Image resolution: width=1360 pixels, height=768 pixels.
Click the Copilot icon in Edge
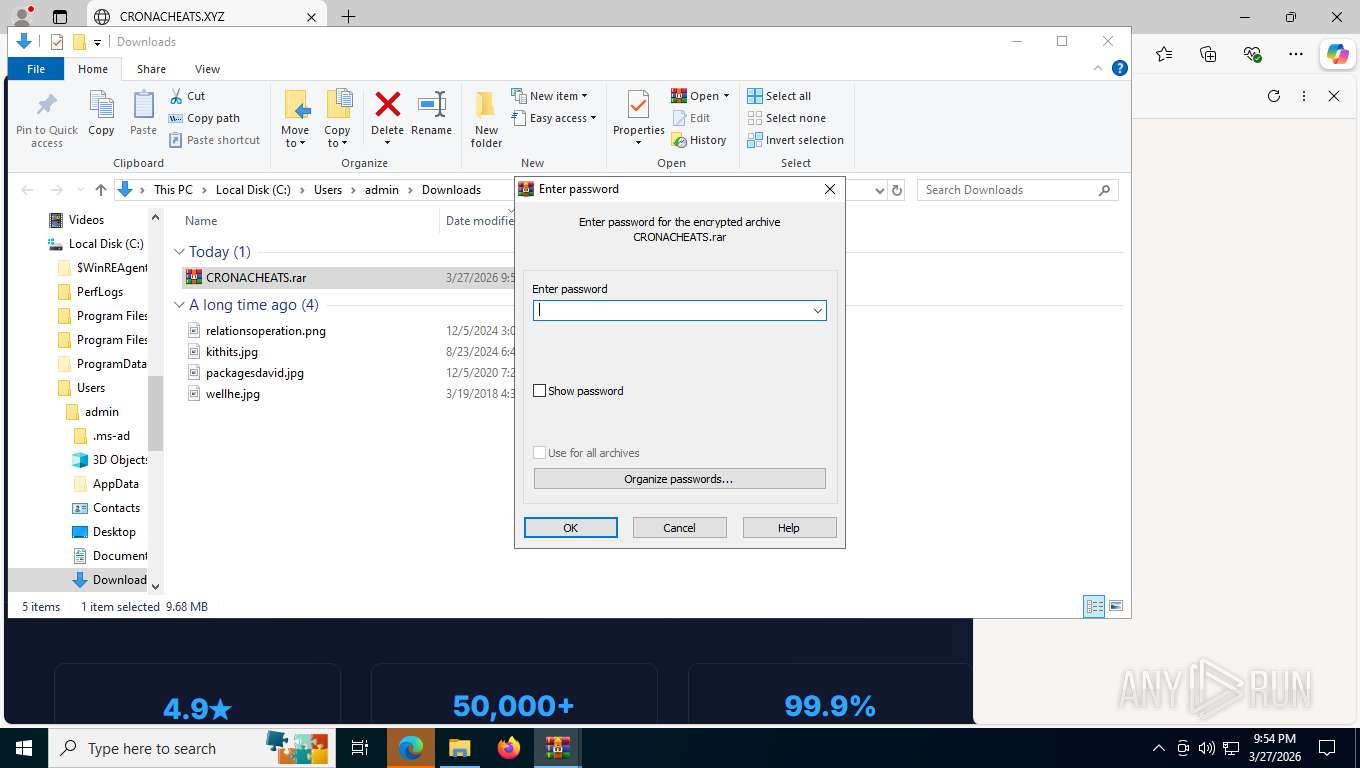coord(1337,54)
